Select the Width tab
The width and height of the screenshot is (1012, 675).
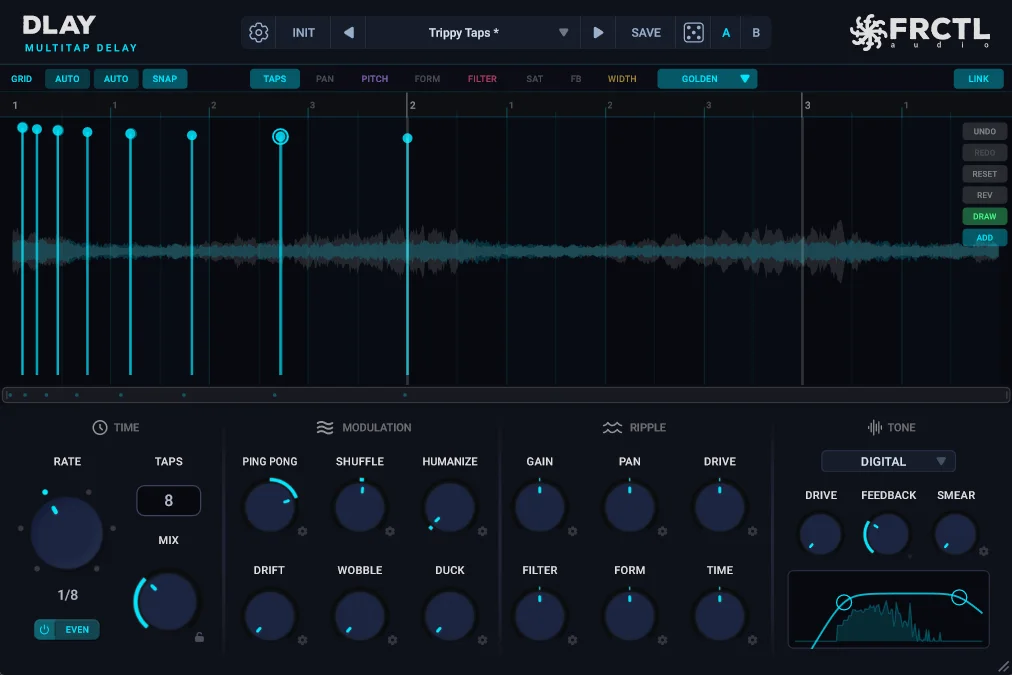(x=622, y=79)
